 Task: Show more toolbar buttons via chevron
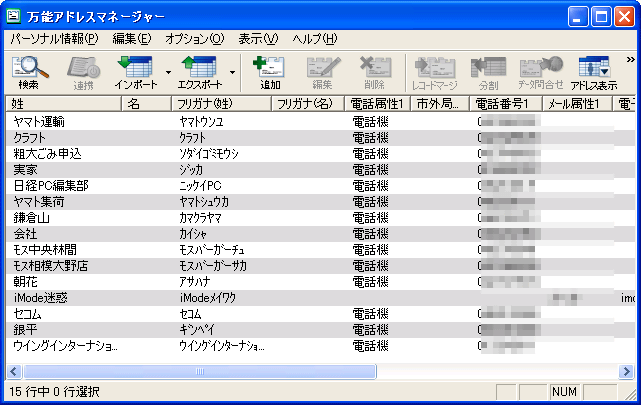630,60
